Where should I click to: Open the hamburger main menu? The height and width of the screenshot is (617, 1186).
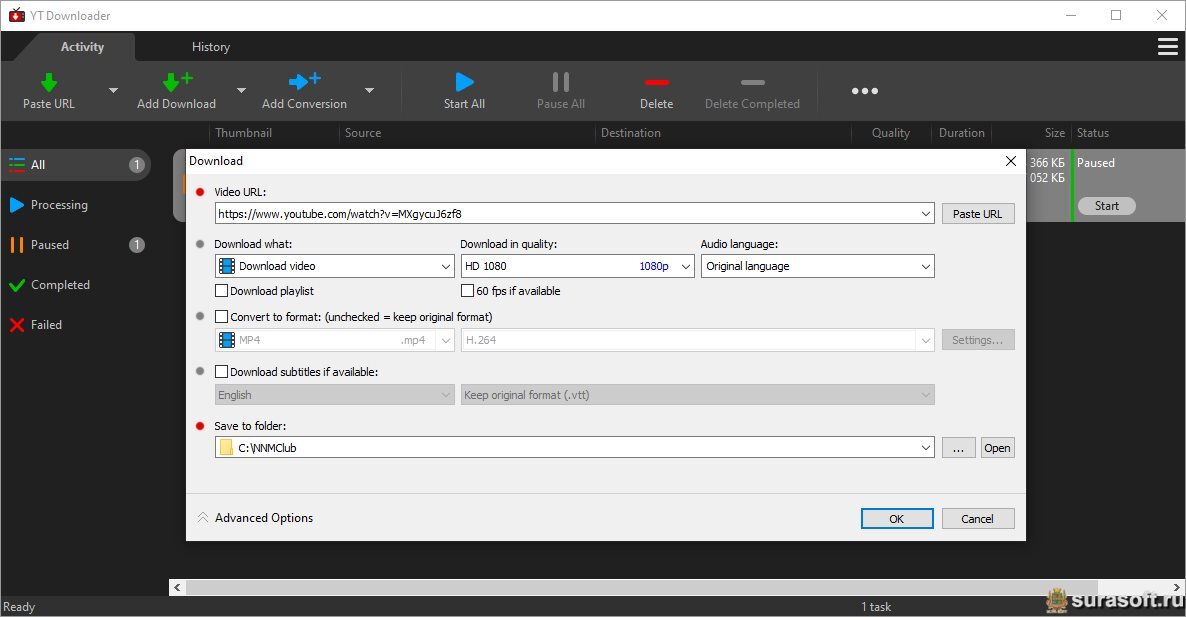pyautogui.click(x=1167, y=47)
